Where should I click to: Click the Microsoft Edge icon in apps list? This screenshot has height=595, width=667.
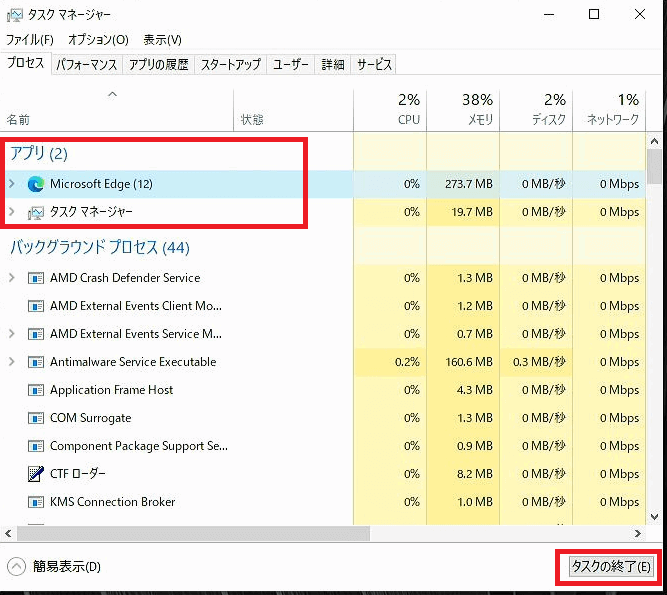(36, 184)
